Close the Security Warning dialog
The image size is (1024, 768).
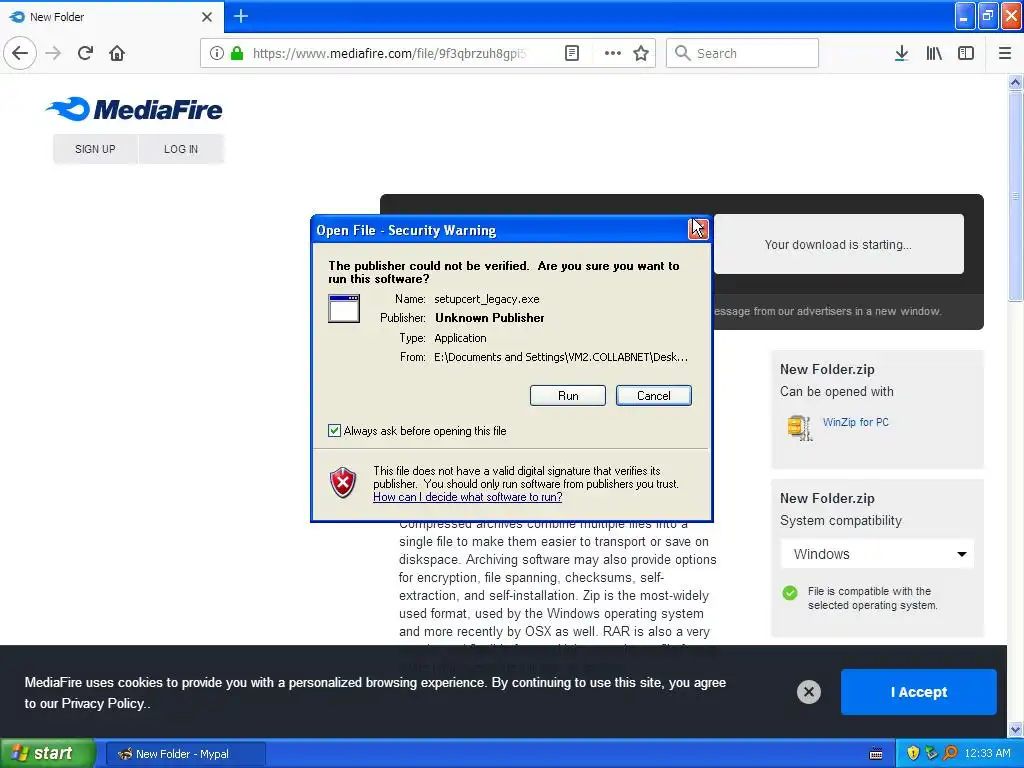coord(697,229)
